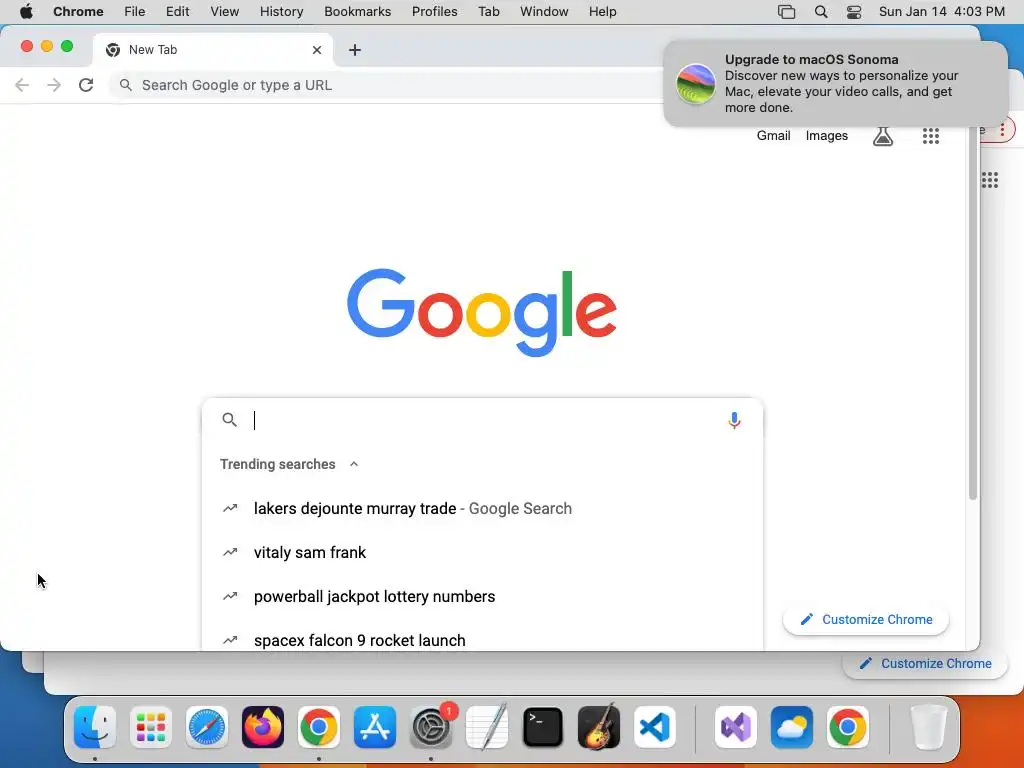Viewport: 1024px width, 768px height.
Task: Open the Trash in the Dock
Action: (929, 727)
